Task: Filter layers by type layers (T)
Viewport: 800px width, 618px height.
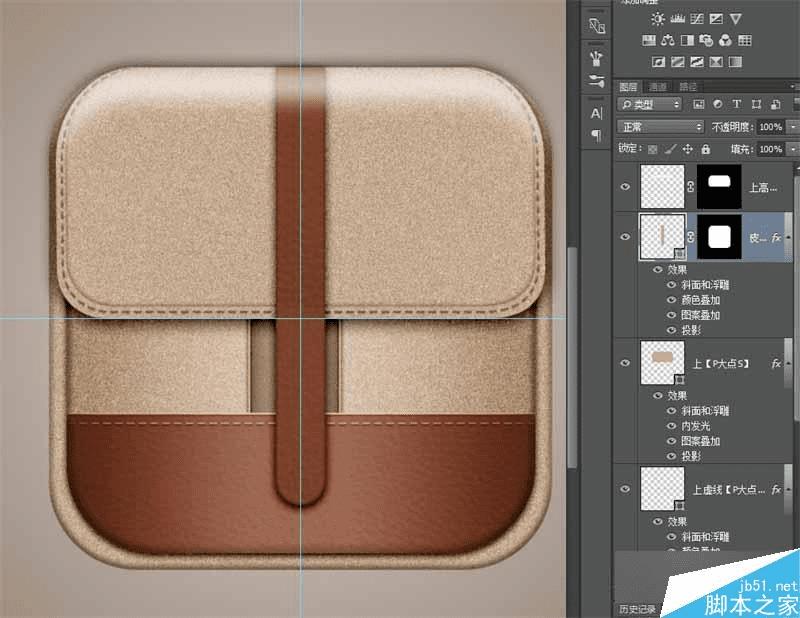Action: 737,104
